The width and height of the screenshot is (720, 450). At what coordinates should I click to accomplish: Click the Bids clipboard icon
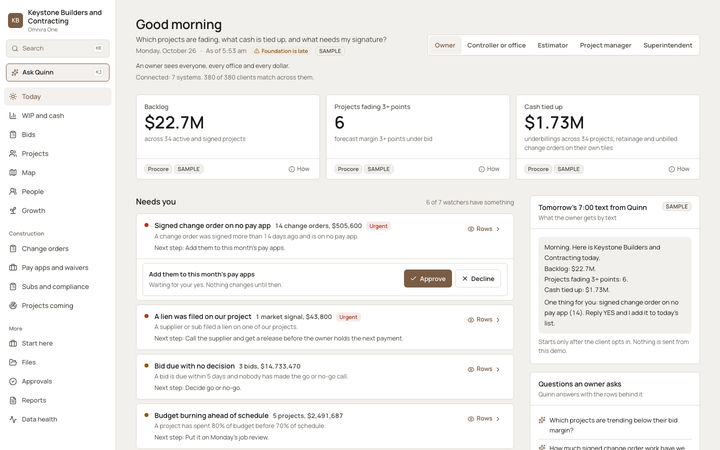13,135
